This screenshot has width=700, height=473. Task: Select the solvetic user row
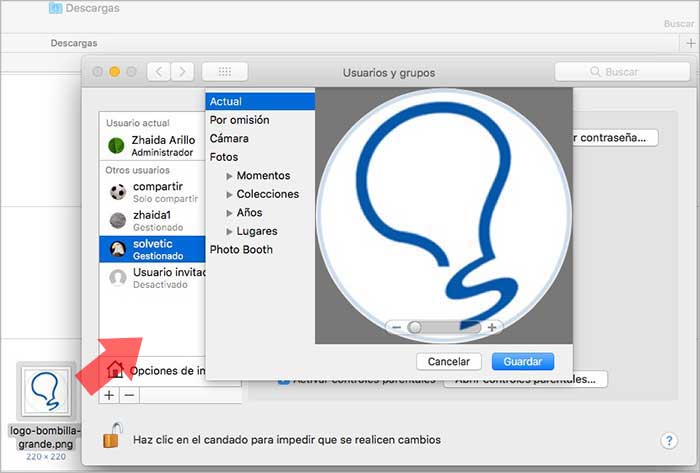[x=152, y=249]
